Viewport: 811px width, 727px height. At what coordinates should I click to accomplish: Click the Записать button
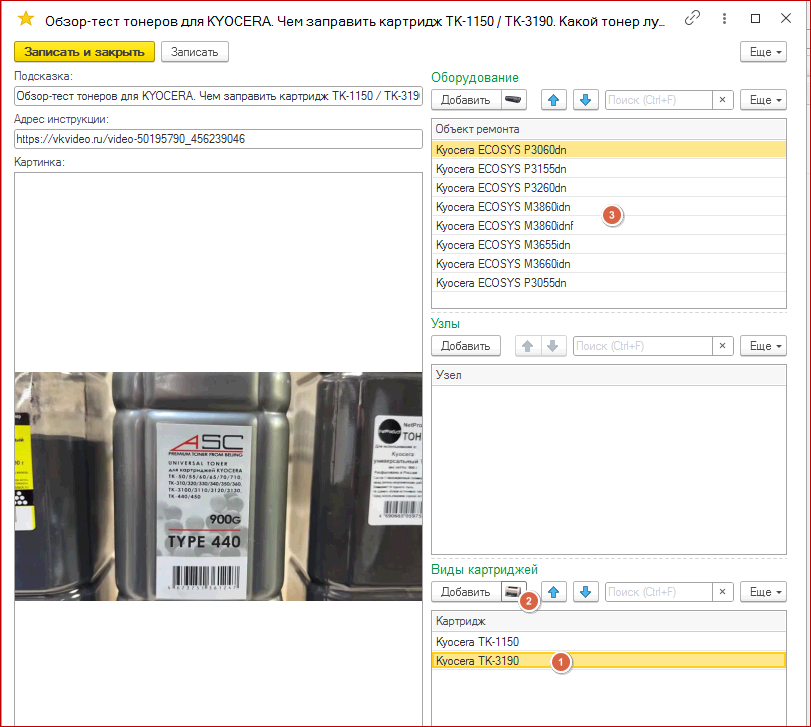tap(194, 52)
